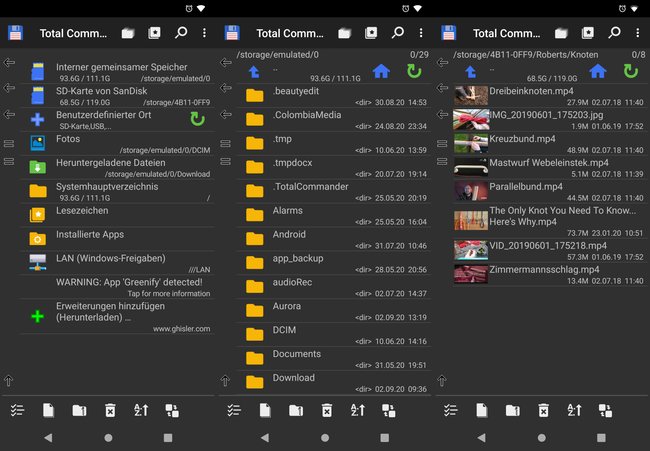The height and width of the screenshot is (451, 650).
Task: Tap Android home button on middle screen
Action: click(325, 437)
